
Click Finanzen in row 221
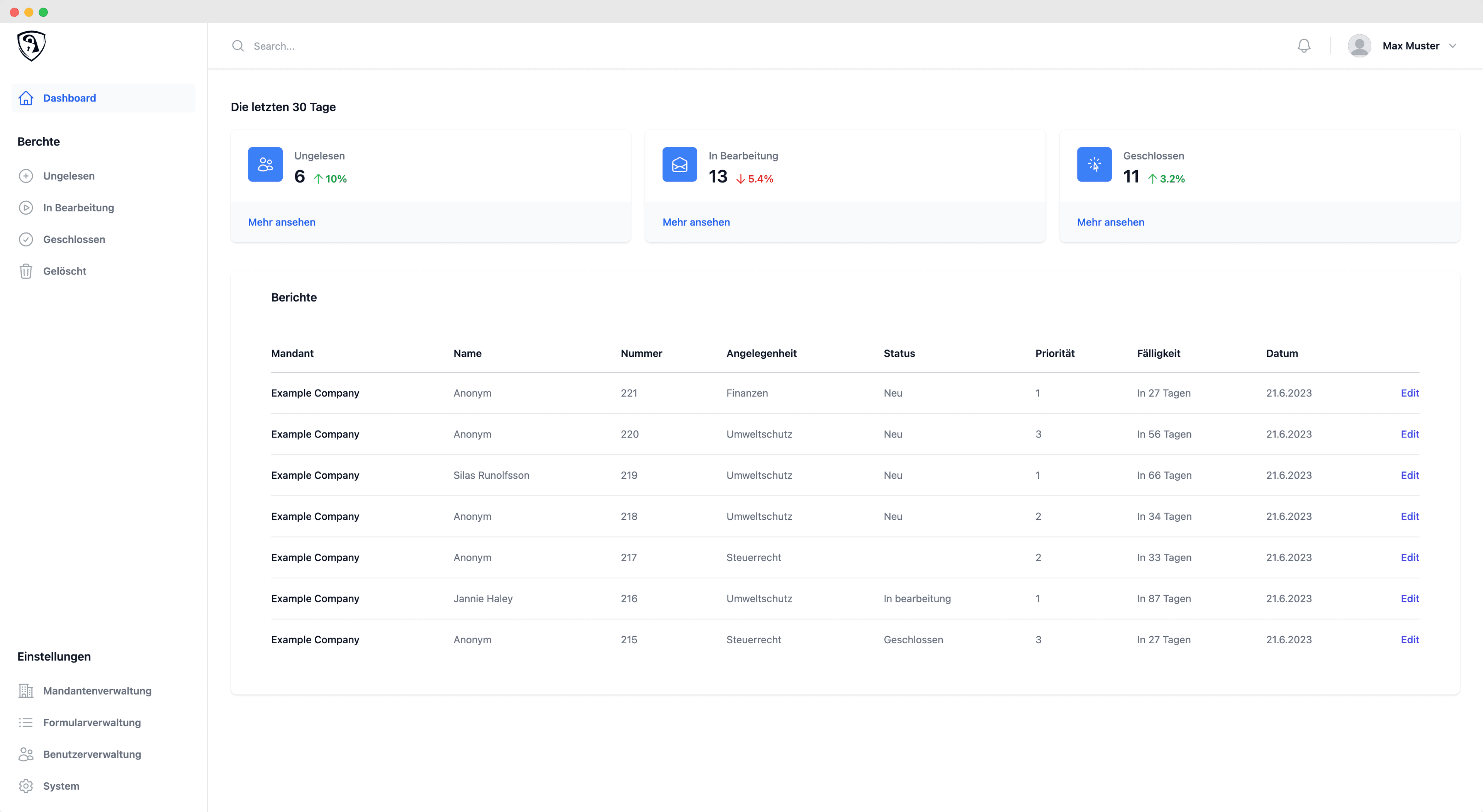(747, 393)
